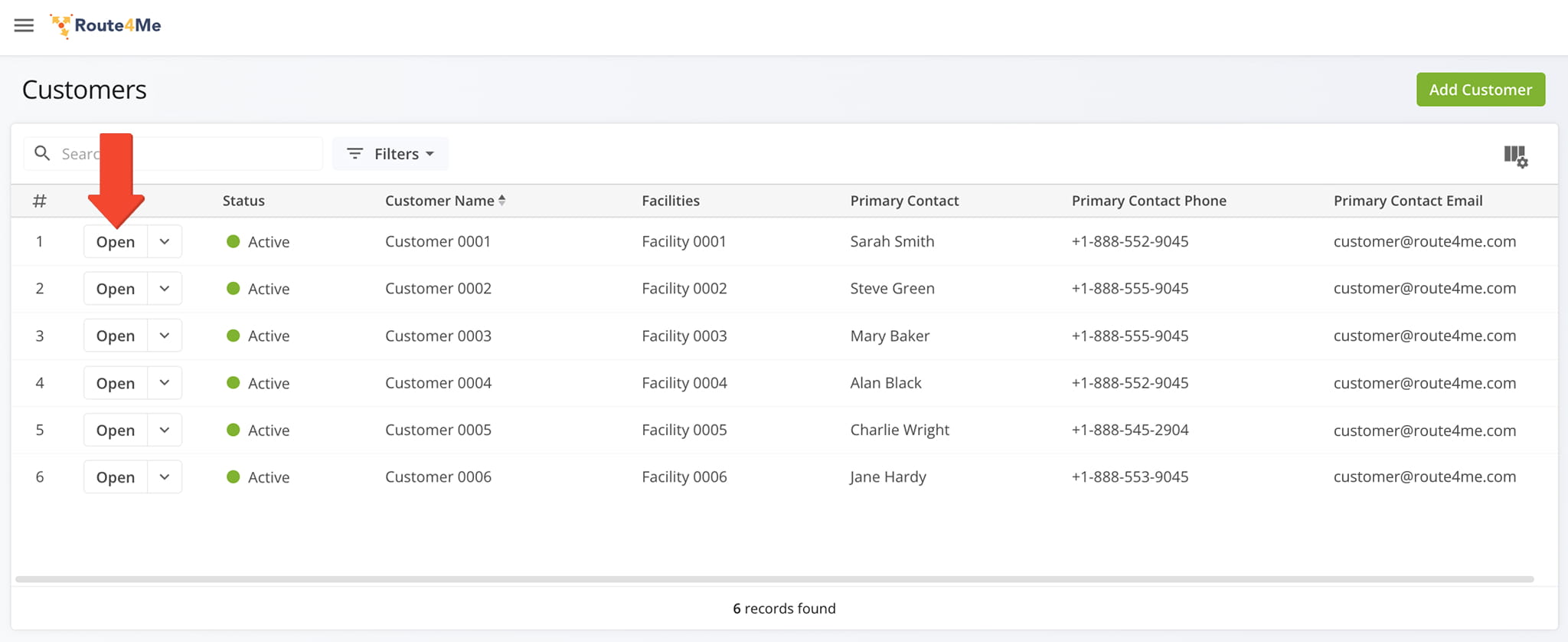Open Customer 0005 record
1568x642 pixels.
click(x=116, y=430)
